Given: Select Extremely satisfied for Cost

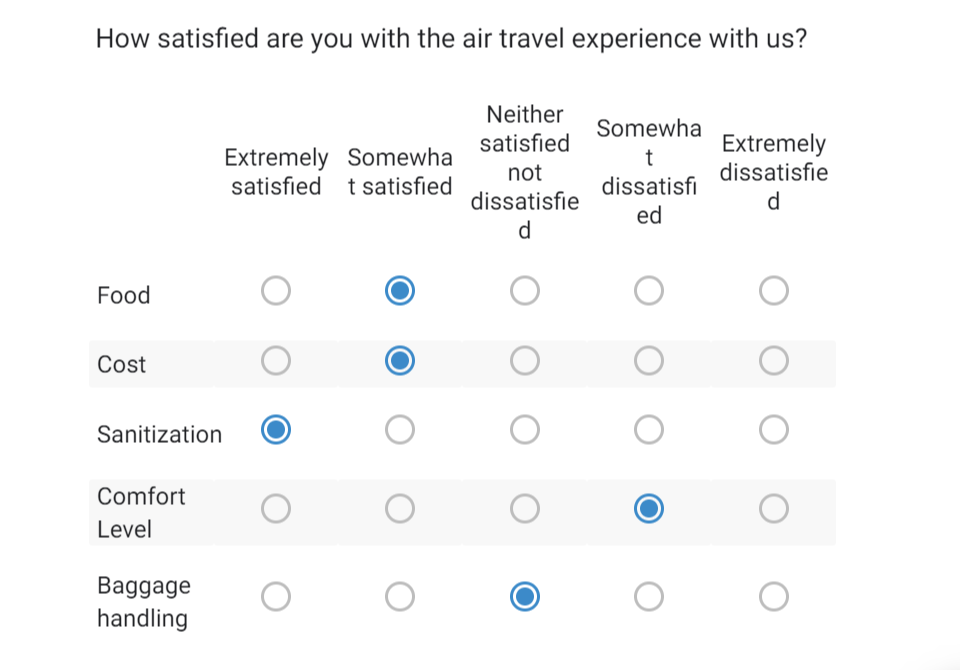Looking at the screenshot, I should coord(276,360).
